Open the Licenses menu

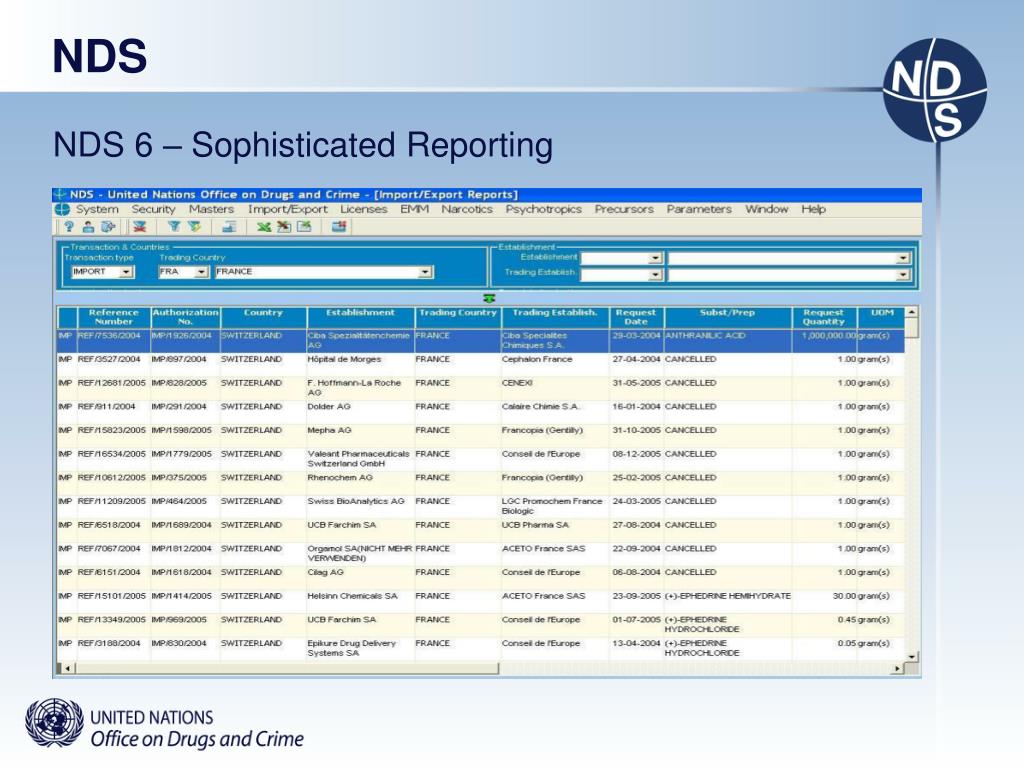pyautogui.click(x=364, y=209)
